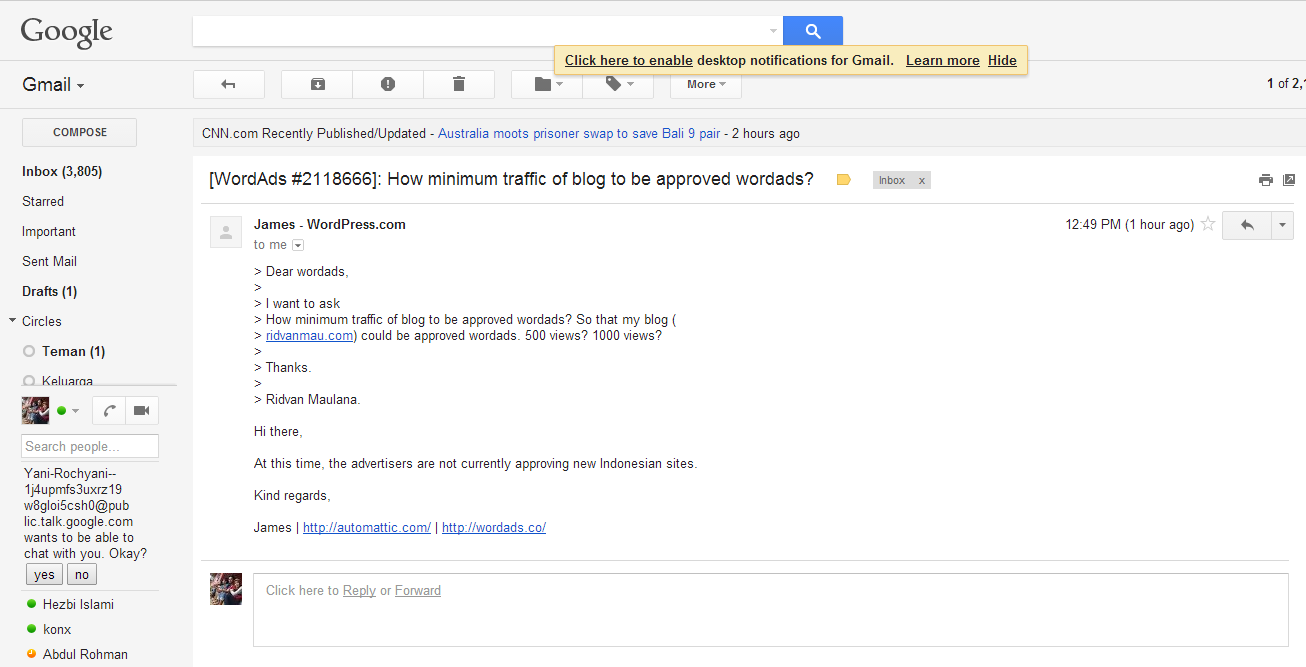
Task: Click the Search people field
Action: point(90,446)
